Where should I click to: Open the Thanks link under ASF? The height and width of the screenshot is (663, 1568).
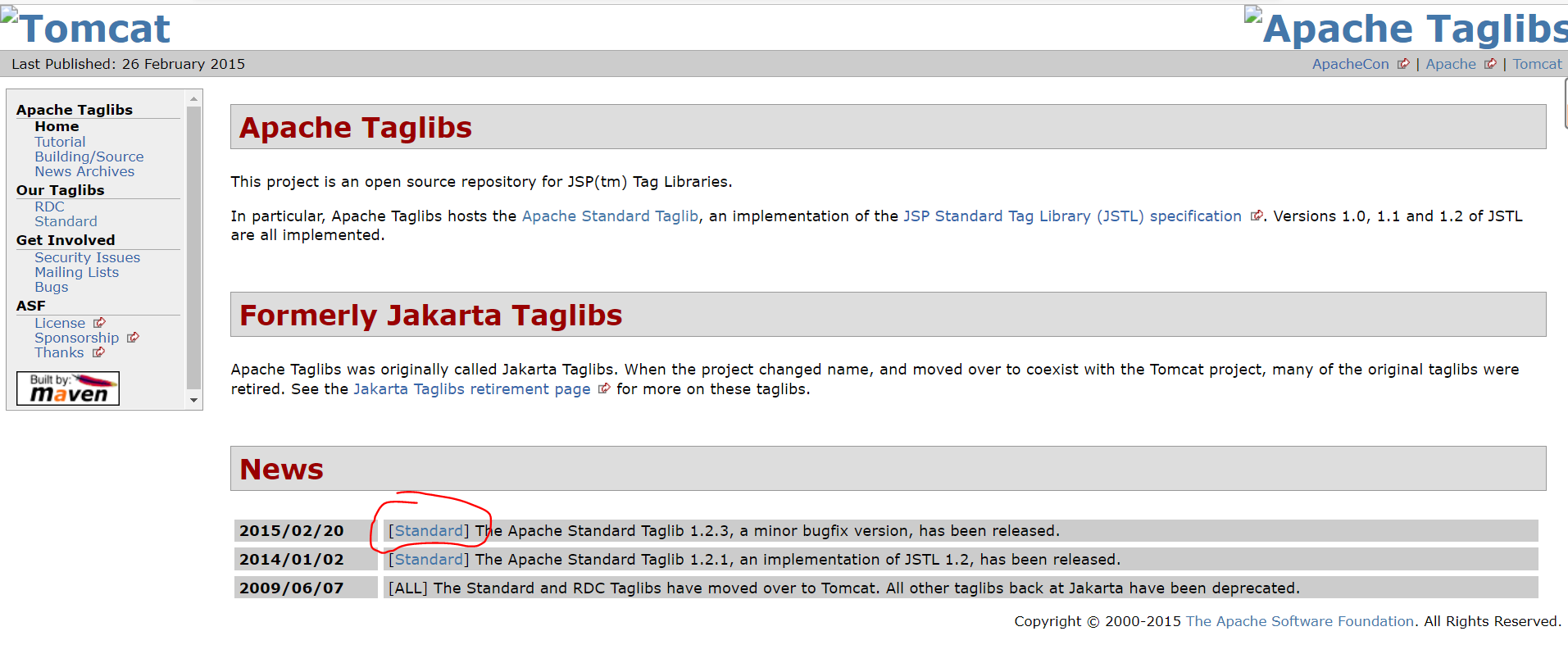pos(59,352)
